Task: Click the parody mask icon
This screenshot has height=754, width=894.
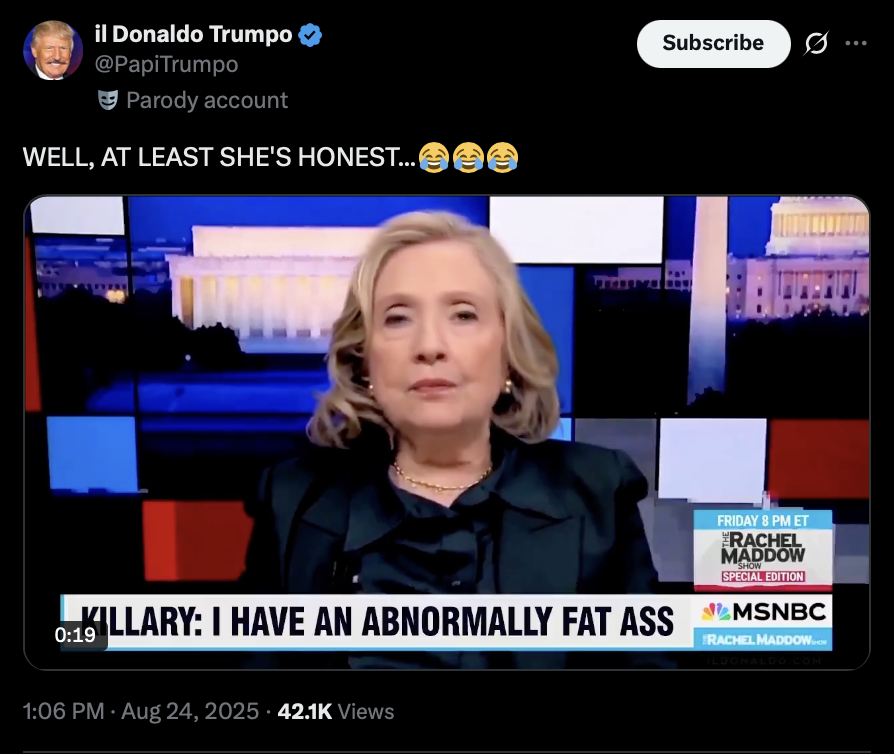Action: coord(108,100)
